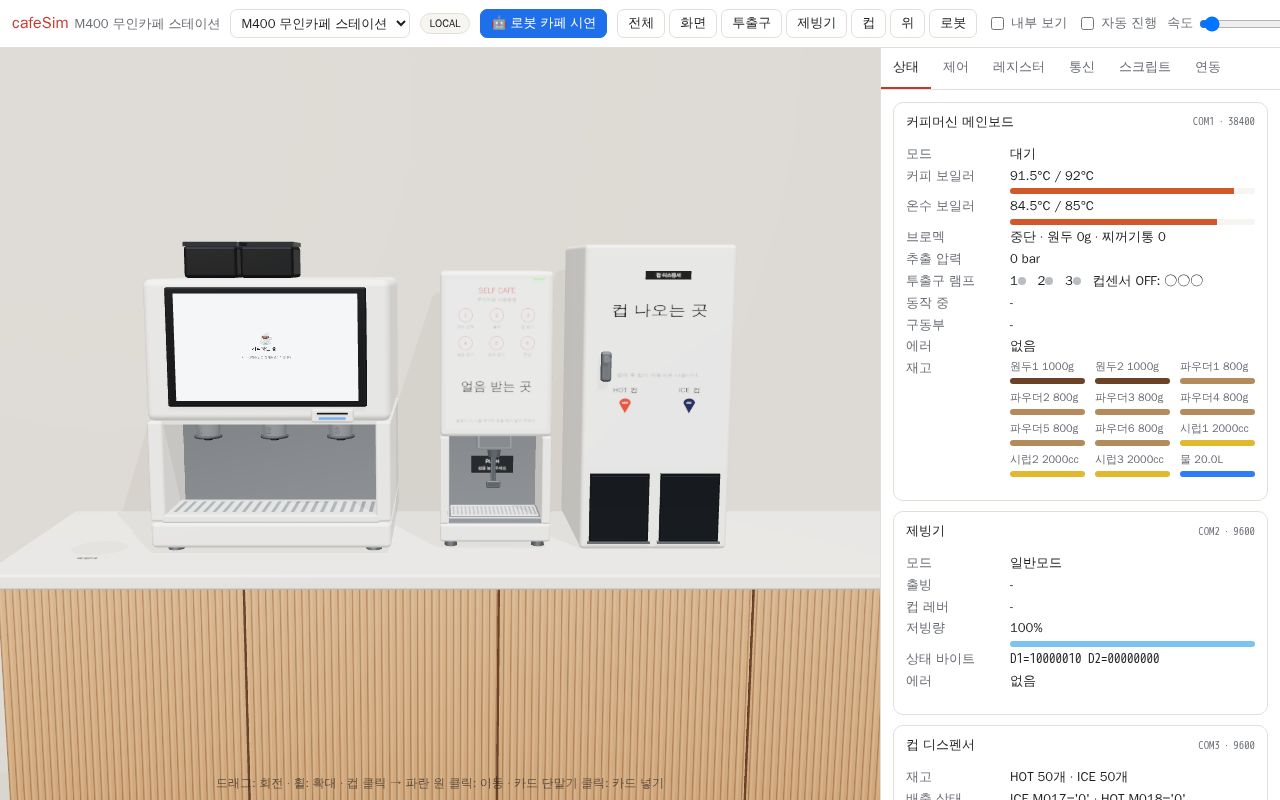Click the 0 bar extraction pressure value
Viewport: 1280px width, 800px height.
coord(1025,259)
